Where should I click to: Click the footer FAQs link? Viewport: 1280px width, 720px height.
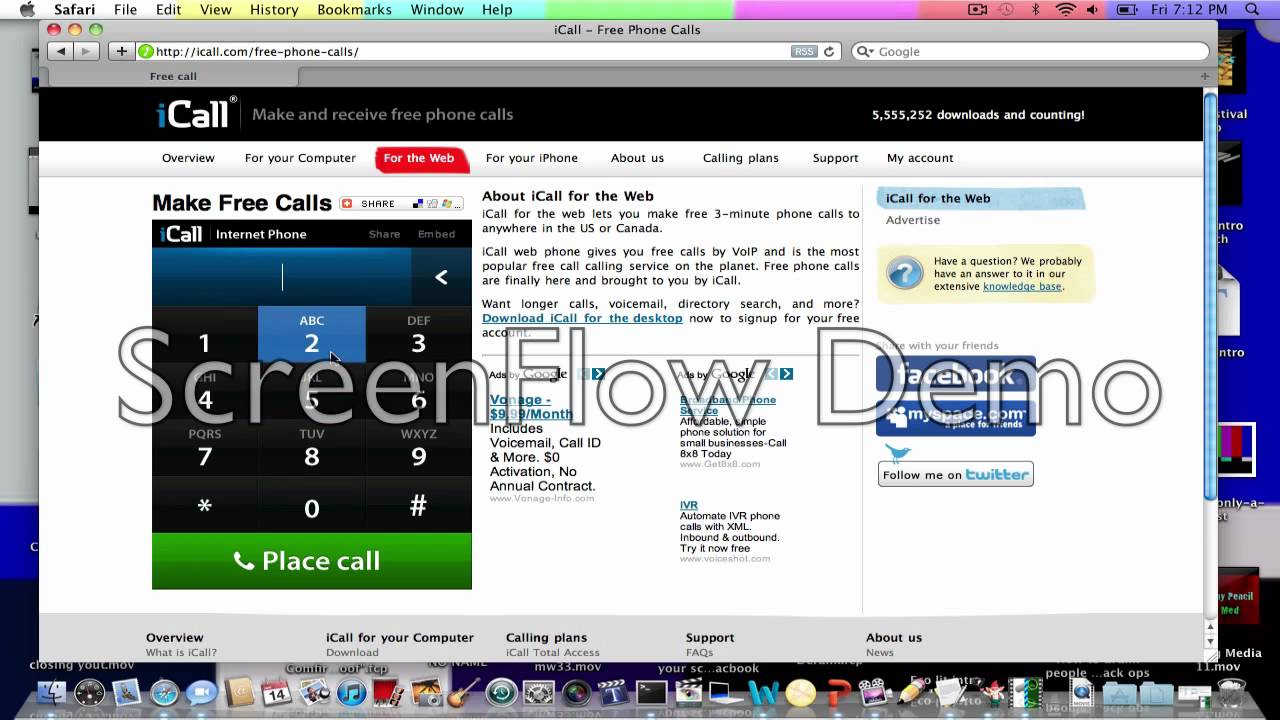click(x=699, y=652)
